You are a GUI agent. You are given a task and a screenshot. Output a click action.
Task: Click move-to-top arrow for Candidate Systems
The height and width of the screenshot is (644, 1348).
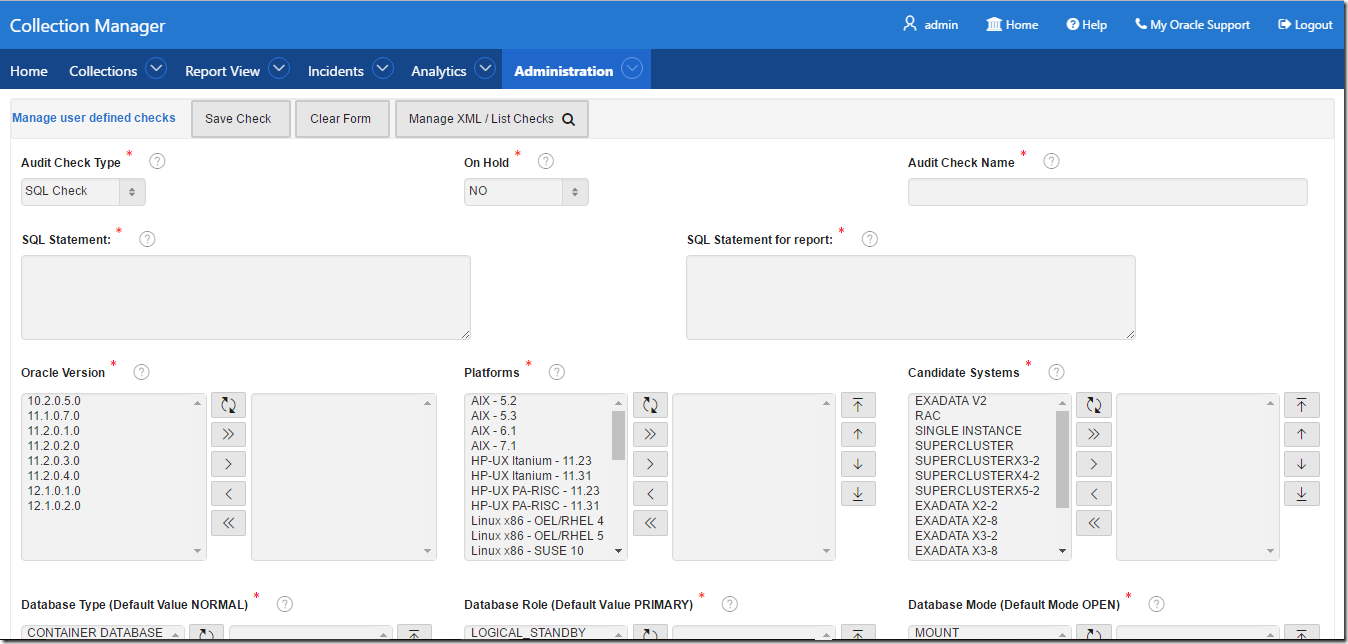pyautogui.click(x=1301, y=405)
